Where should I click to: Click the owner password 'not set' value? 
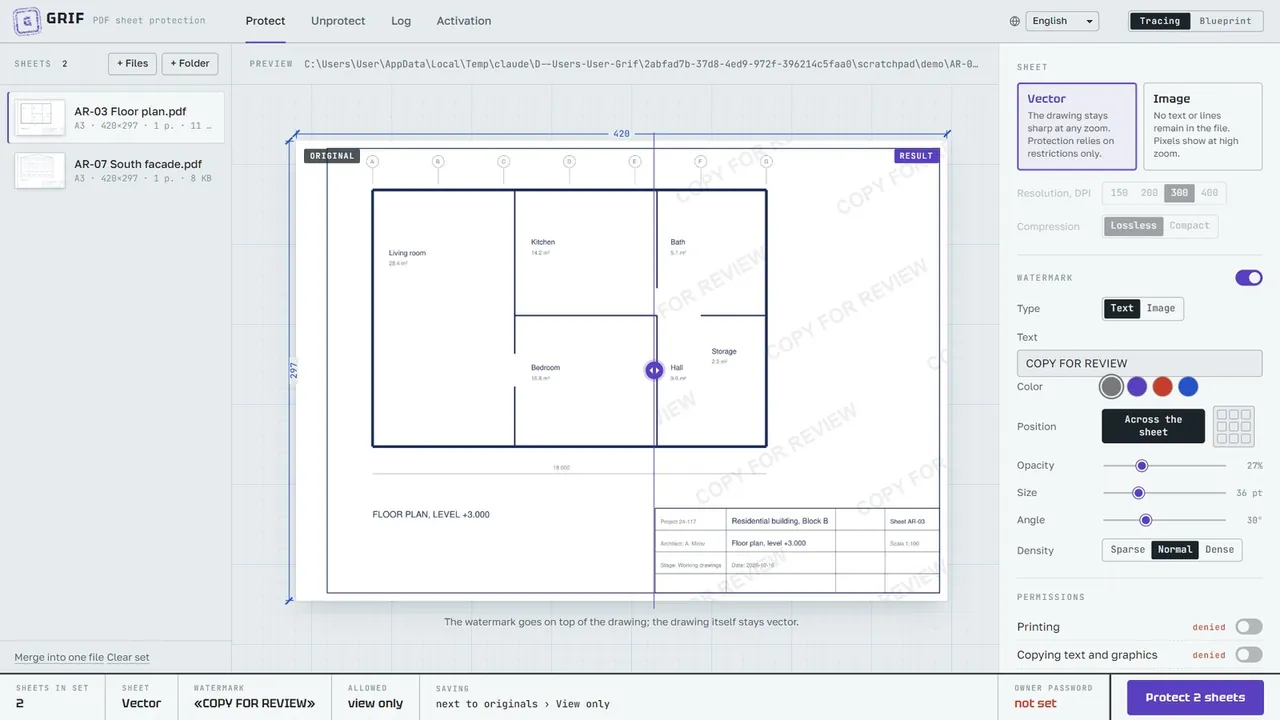(1035, 704)
